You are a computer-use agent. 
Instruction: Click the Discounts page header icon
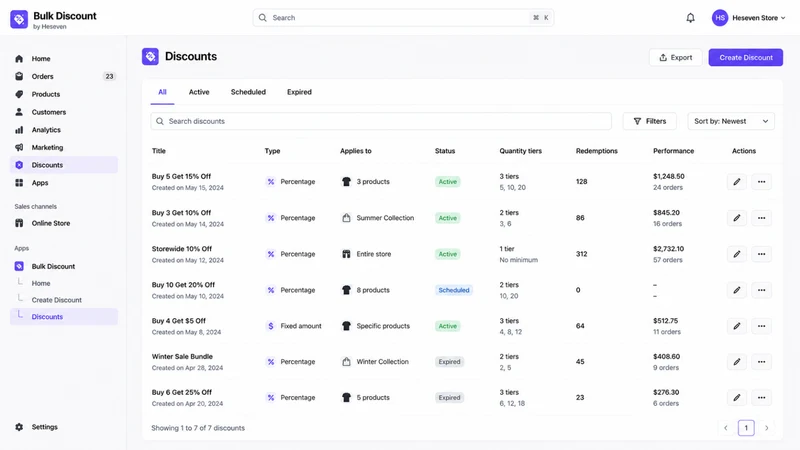(x=151, y=57)
